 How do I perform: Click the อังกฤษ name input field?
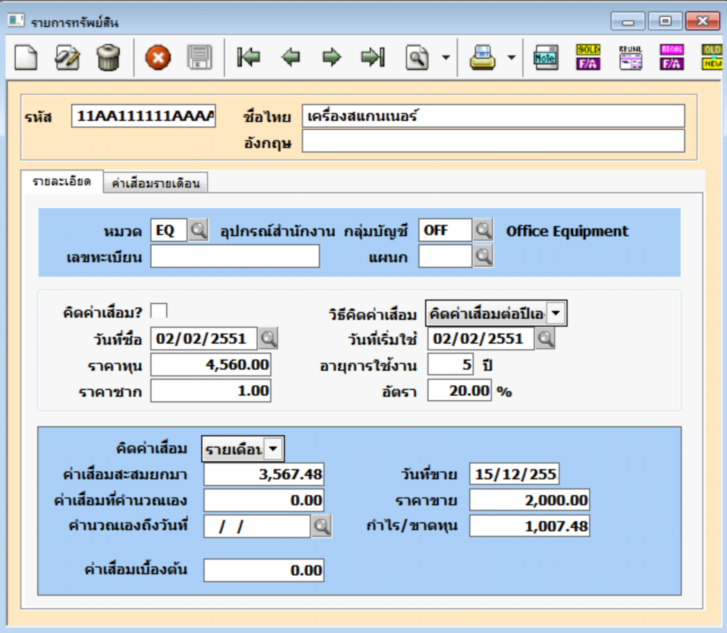pyautogui.click(x=493, y=142)
